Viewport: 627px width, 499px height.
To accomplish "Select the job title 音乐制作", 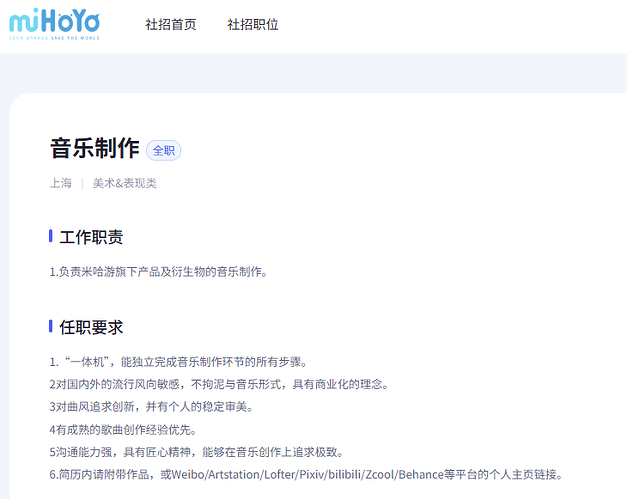I will tap(95, 148).
